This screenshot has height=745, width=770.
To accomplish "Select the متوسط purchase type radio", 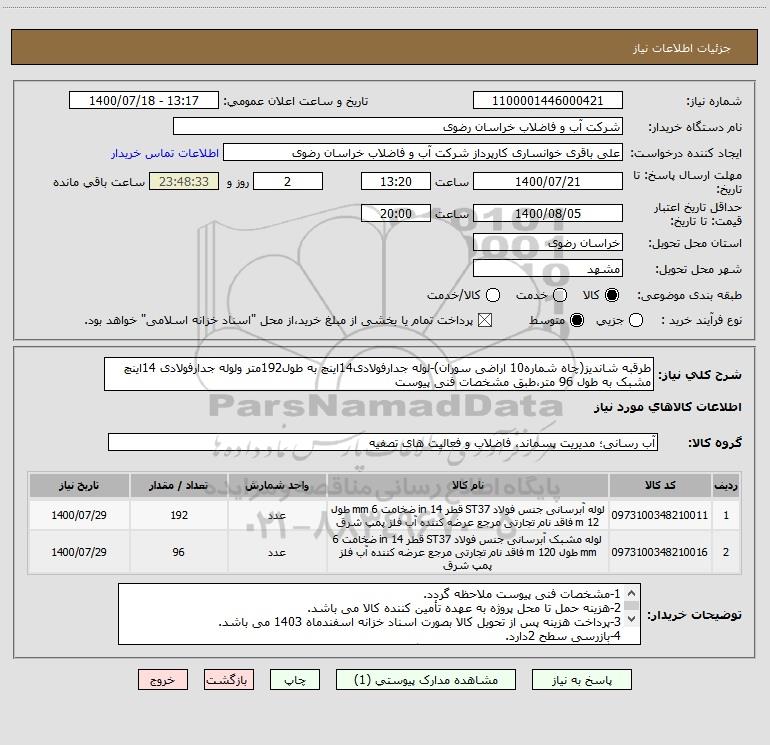I will pyautogui.click(x=577, y=320).
